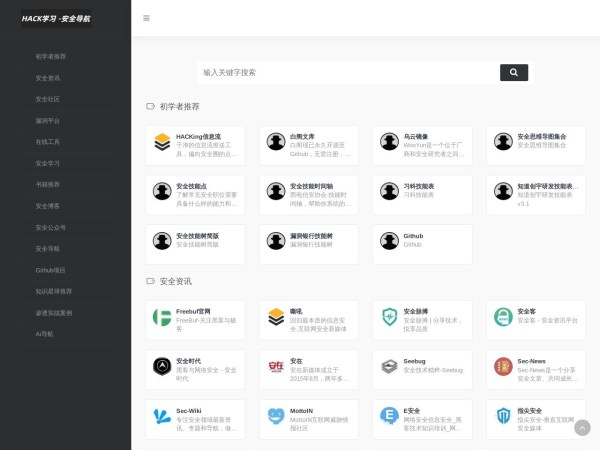Click the HACKing信息流 yellow stack icon
Viewport: 600px width, 450px height.
click(162, 142)
